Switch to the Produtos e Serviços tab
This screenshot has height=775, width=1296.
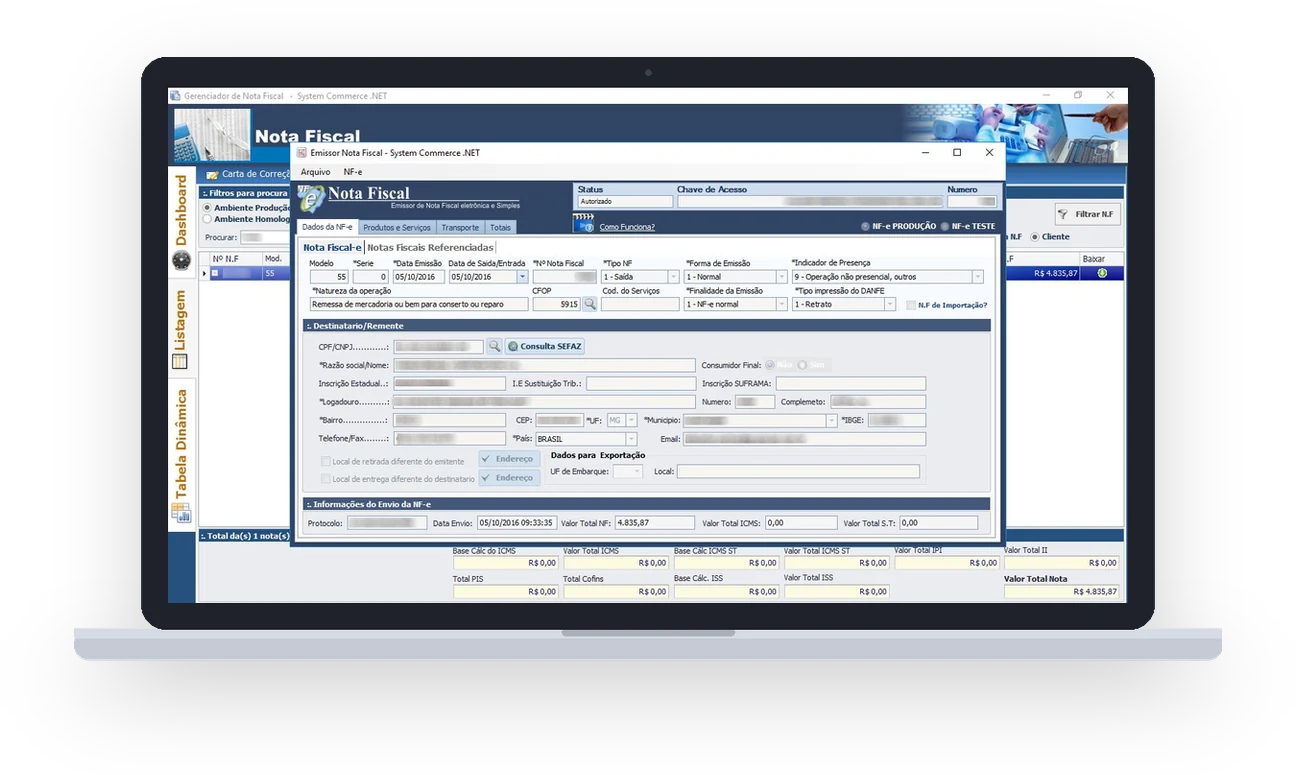(397, 228)
